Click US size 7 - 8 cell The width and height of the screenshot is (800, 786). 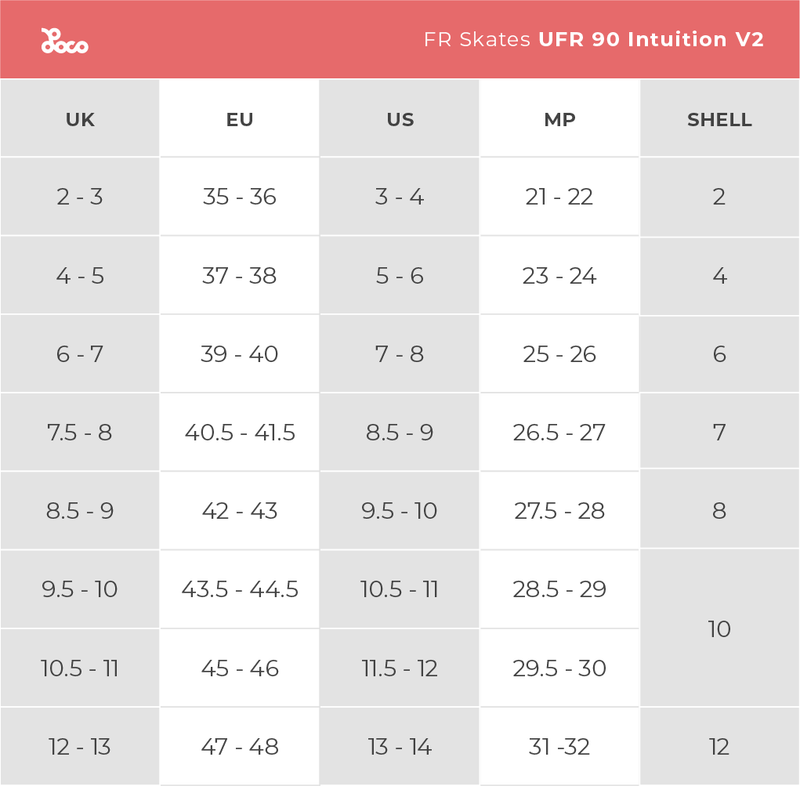tap(400, 354)
